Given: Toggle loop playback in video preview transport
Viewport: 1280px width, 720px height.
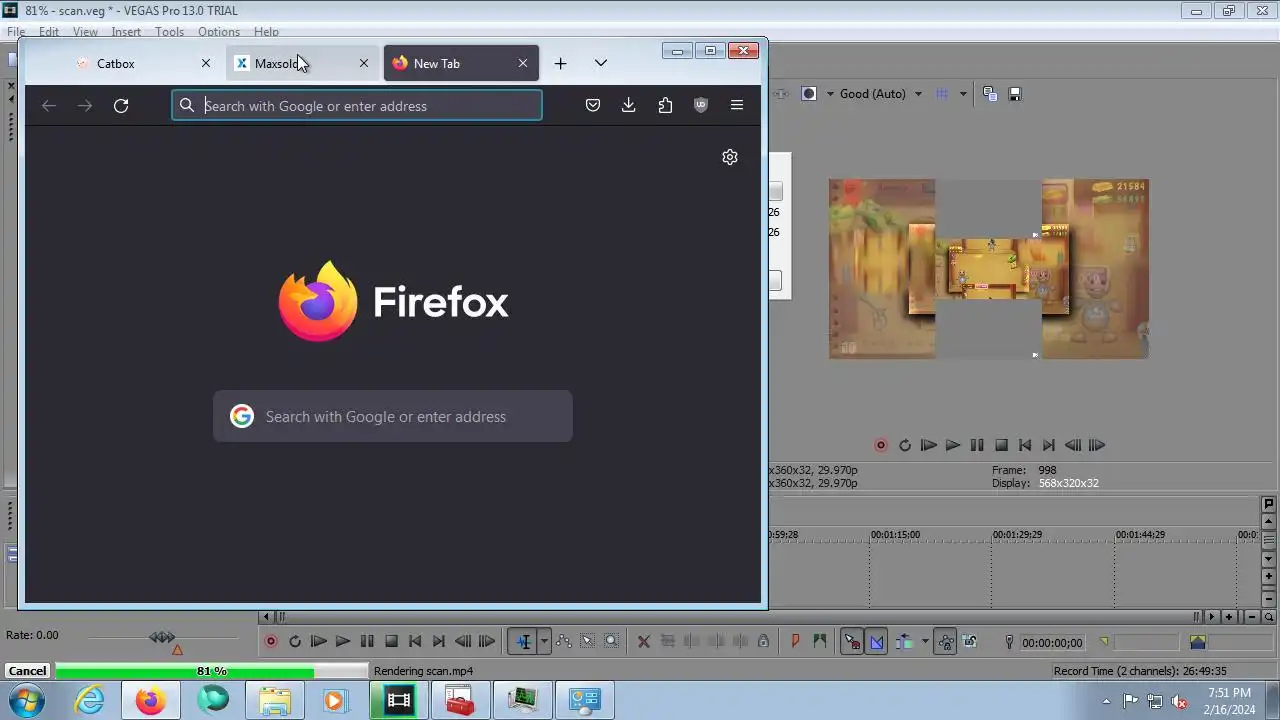Looking at the screenshot, I should (905, 445).
